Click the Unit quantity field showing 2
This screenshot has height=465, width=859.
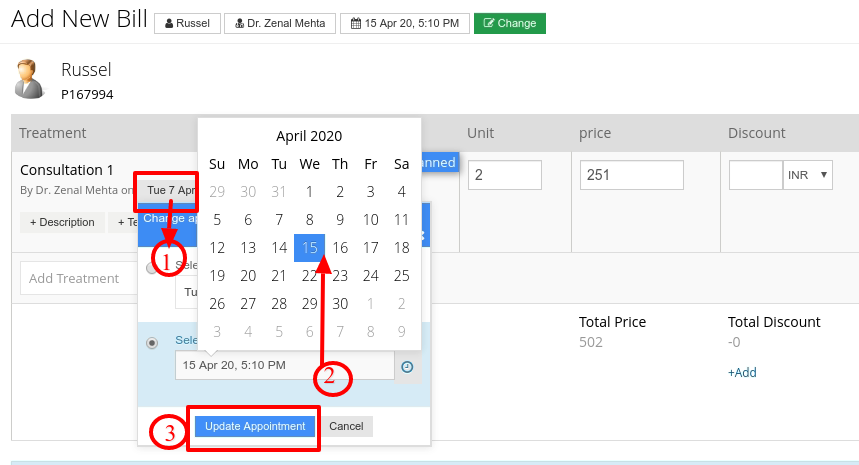(505, 175)
